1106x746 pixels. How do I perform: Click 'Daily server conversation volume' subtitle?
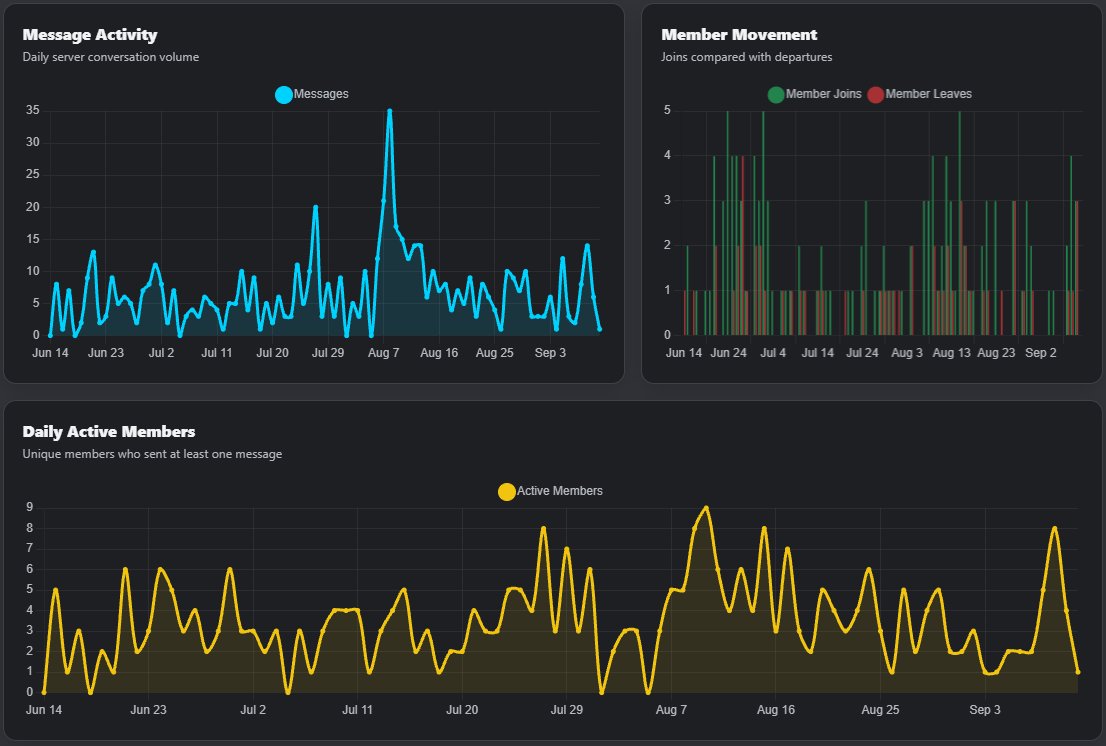[x=111, y=57]
